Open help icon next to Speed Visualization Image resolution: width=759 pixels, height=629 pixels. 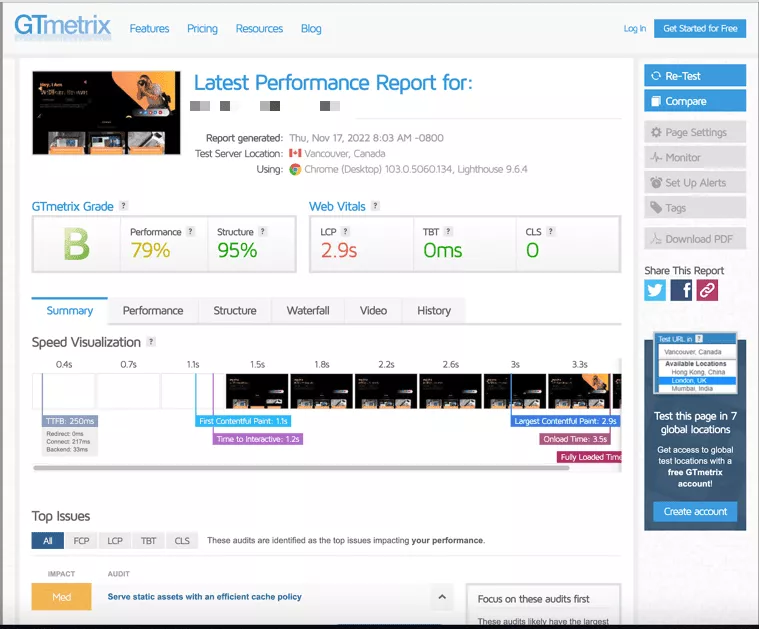click(151, 342)
